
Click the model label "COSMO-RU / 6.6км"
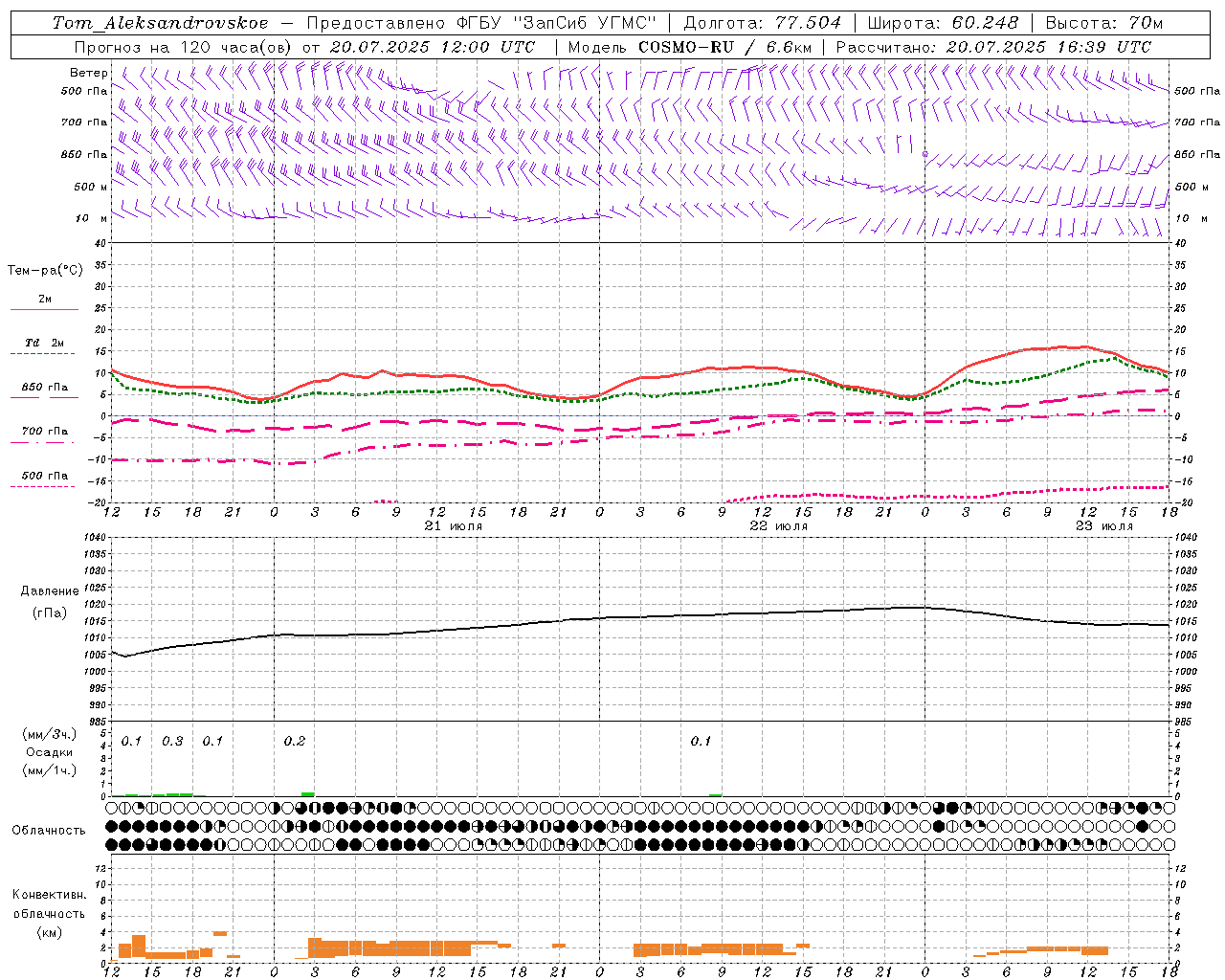click(x=724, y=47)
